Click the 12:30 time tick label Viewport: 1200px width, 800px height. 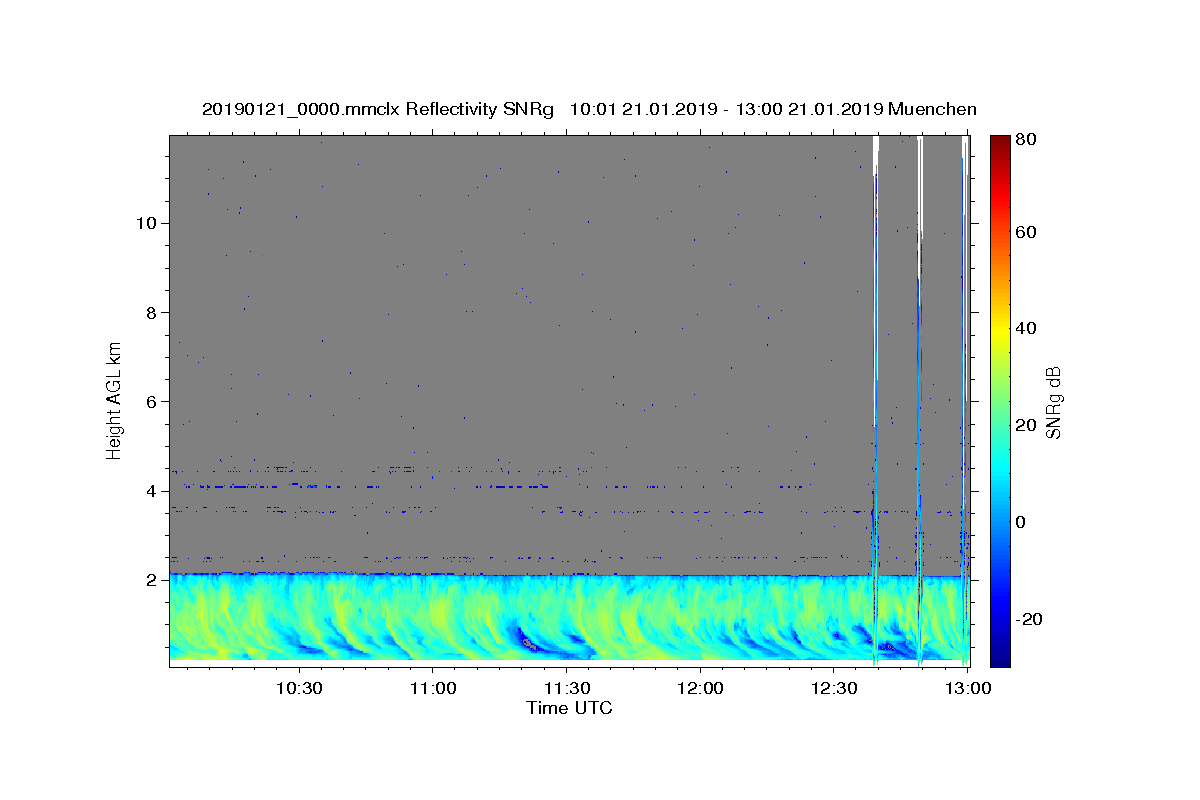[834, 689]
